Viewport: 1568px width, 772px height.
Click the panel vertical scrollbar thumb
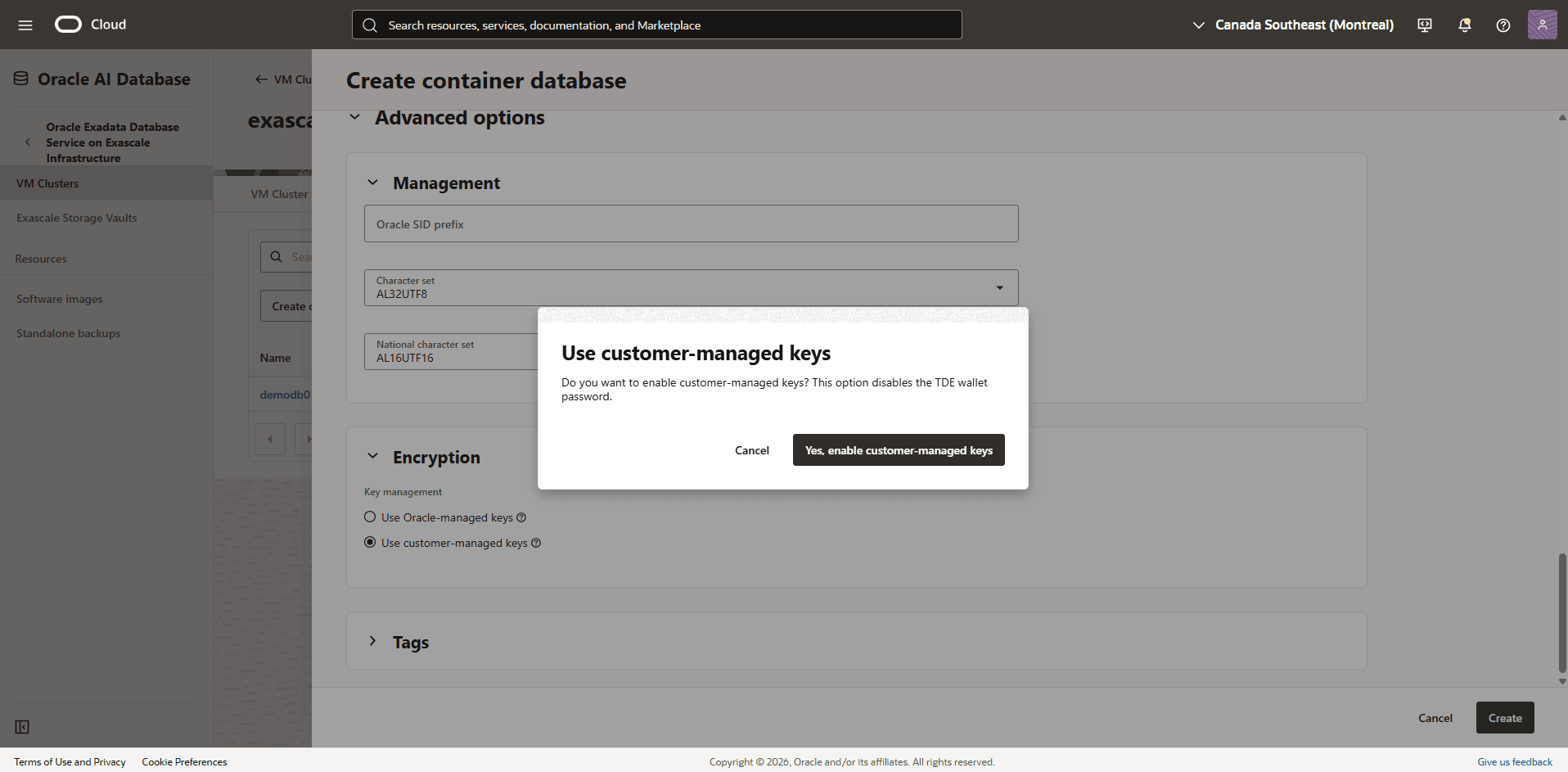coord(1562,613)
